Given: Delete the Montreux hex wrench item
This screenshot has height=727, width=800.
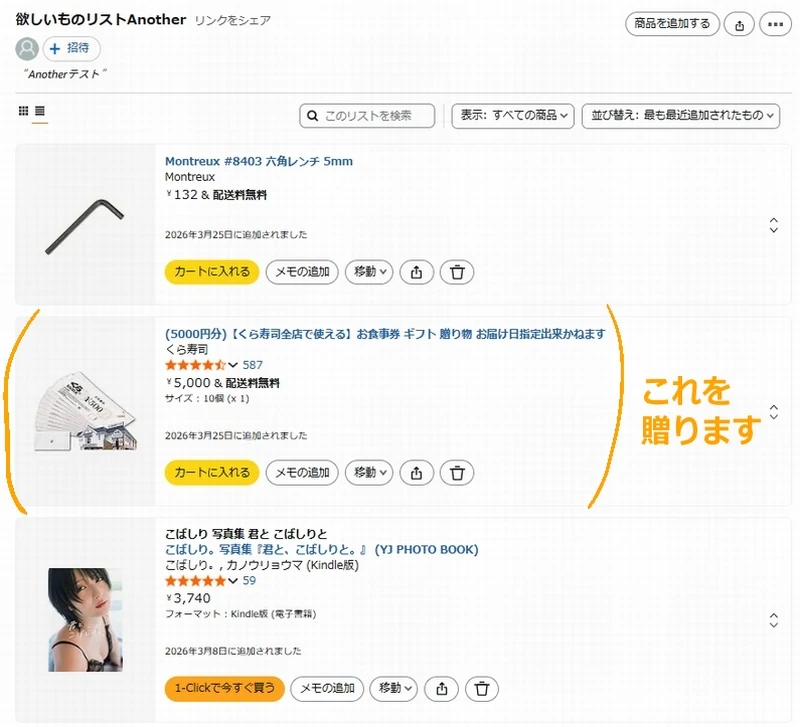Looking at the screenshot, I should pyautogui.click(x=457, y=272).
